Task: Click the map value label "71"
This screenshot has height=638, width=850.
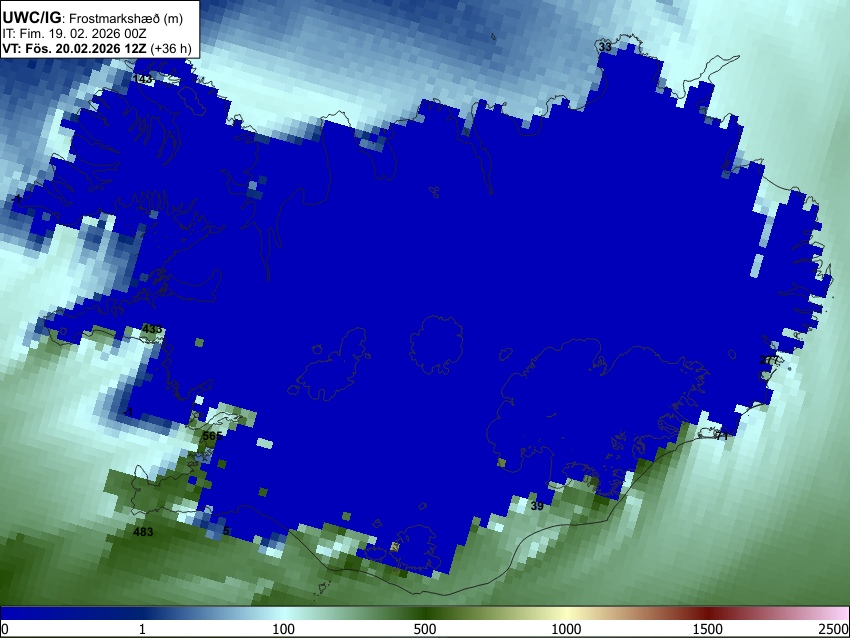Action: tap(722, 435)
